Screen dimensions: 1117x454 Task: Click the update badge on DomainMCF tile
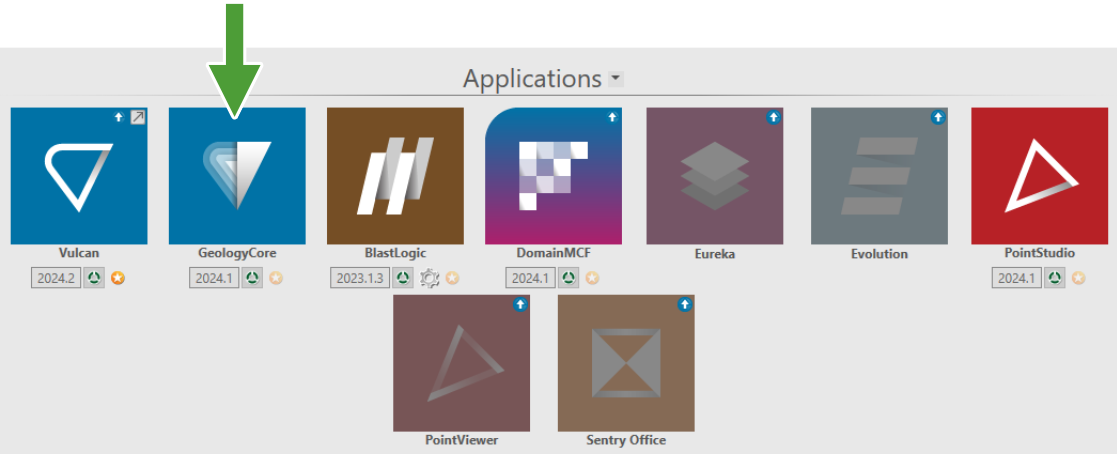point(612,118)
